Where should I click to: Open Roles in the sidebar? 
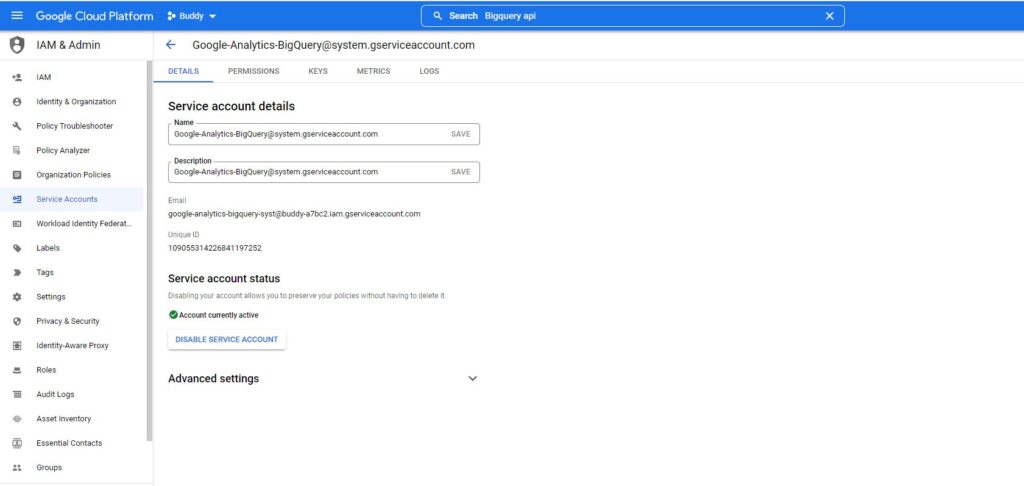pyautogui.click(x=46, y=370)
